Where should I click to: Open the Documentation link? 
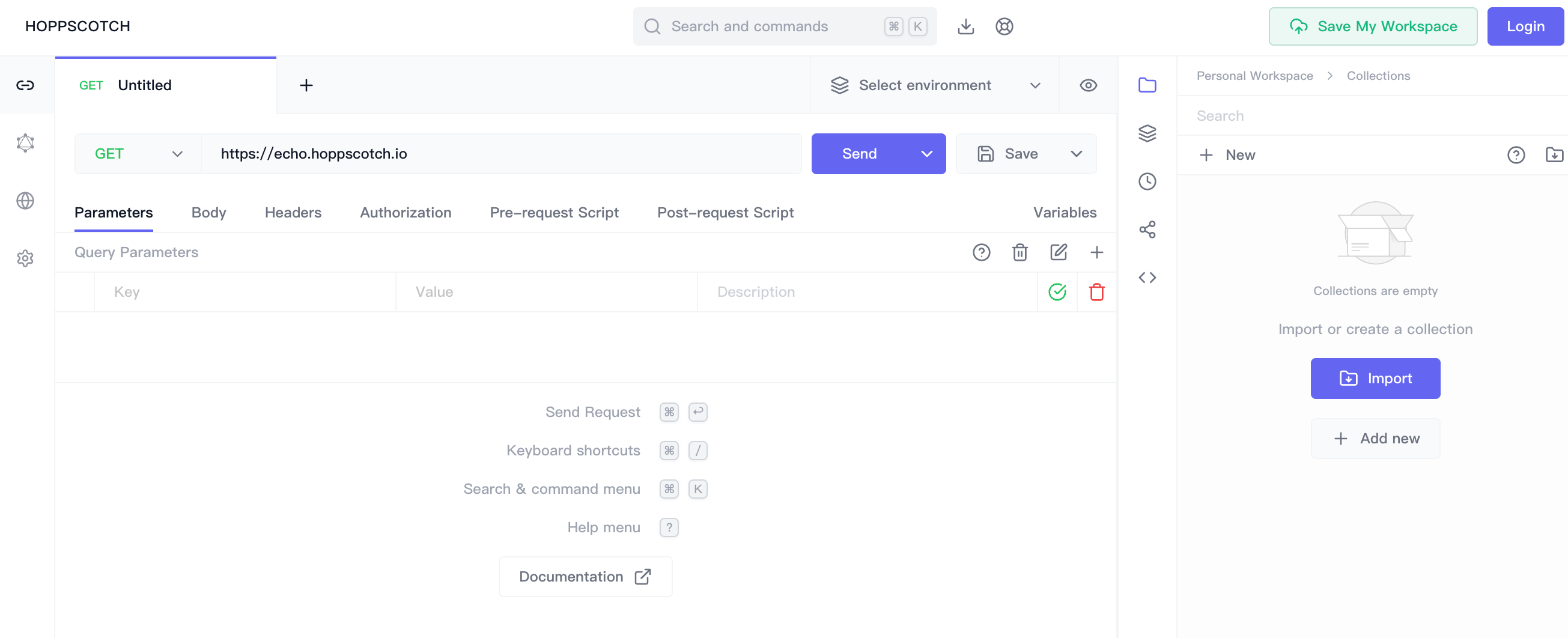click(x=585, y=577)
